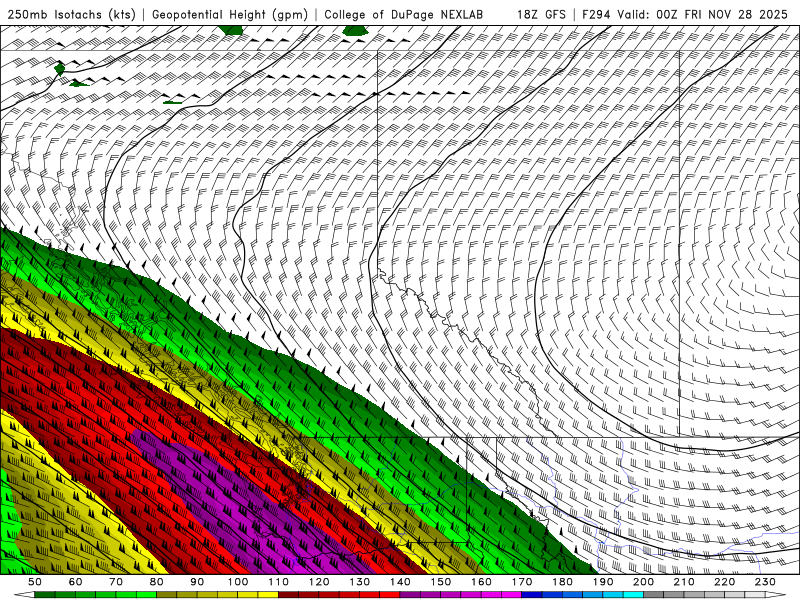Select the 100 legend label
Viewport: 800px width, 600px height.
(238, 582)
